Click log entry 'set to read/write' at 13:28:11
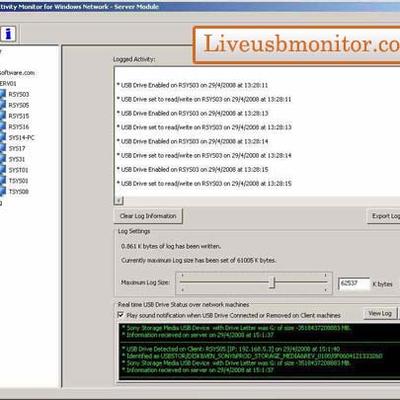The image size is (400, 400). tap(204, 99)
